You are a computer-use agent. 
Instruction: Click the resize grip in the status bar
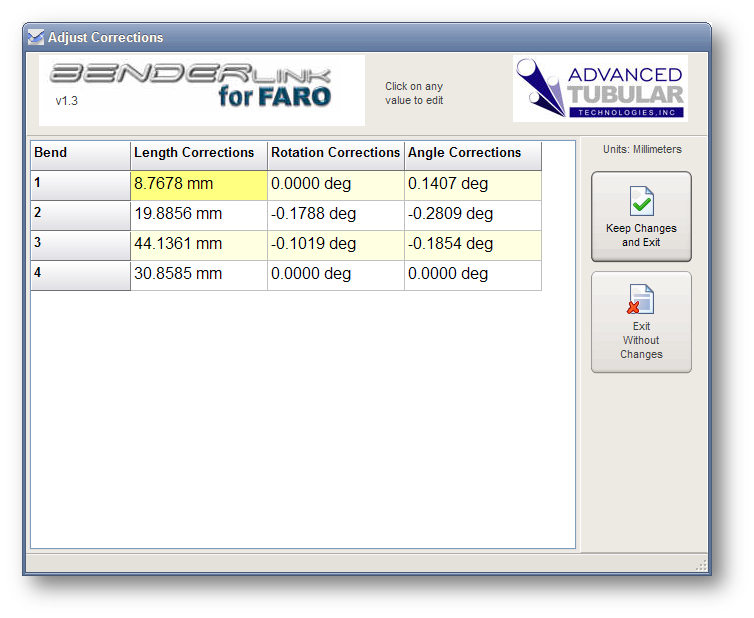point(702,566)
